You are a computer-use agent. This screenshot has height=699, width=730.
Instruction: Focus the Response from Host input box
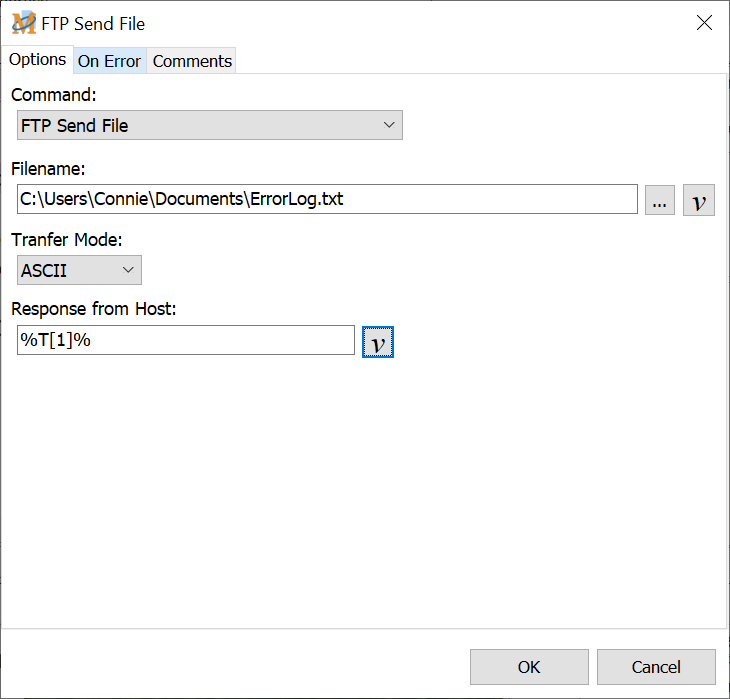pos(186,340)
